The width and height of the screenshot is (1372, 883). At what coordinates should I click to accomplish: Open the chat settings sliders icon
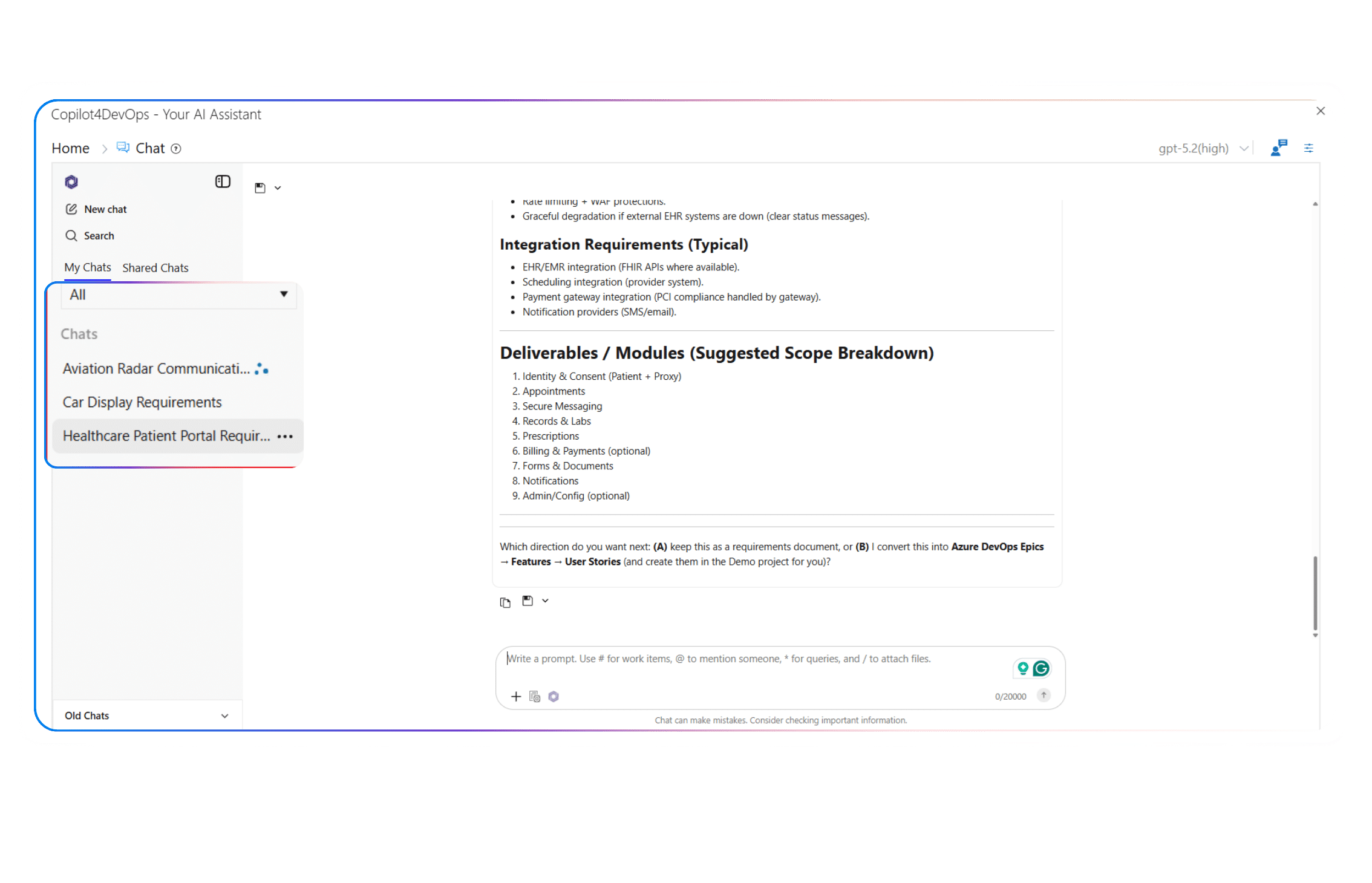point(1308,148)
